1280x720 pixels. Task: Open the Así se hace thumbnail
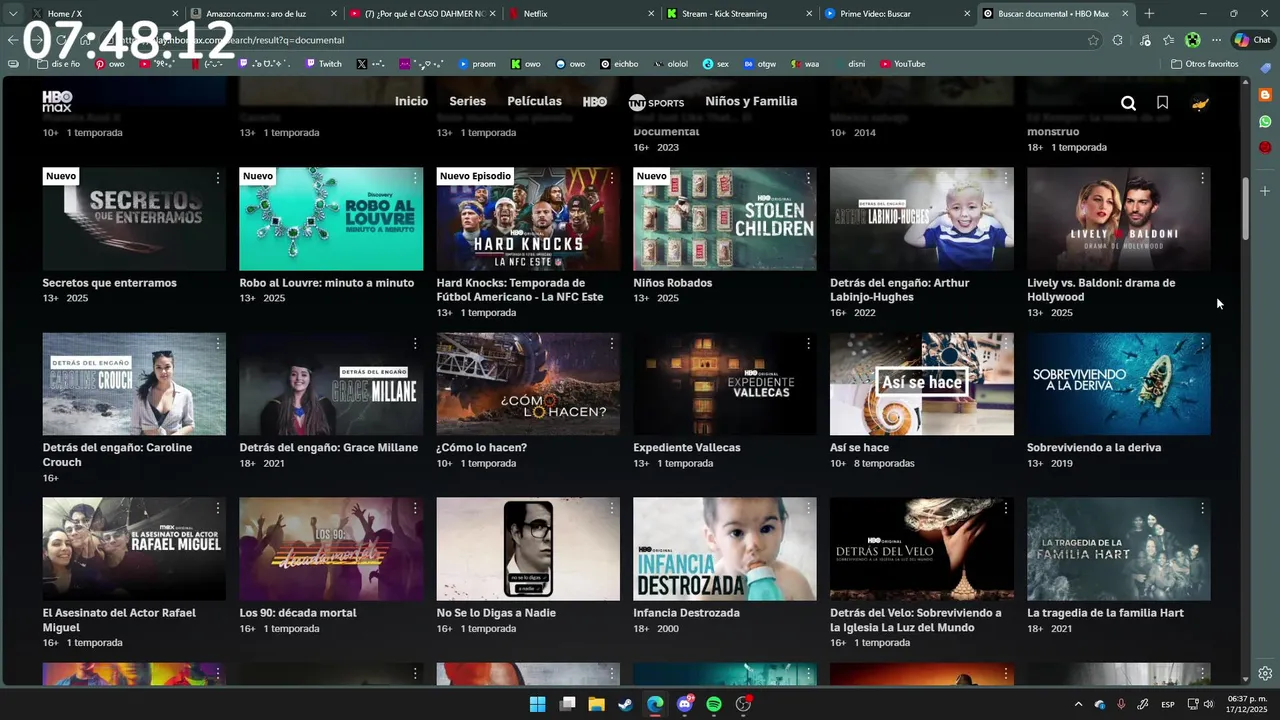tap(921, 384)
